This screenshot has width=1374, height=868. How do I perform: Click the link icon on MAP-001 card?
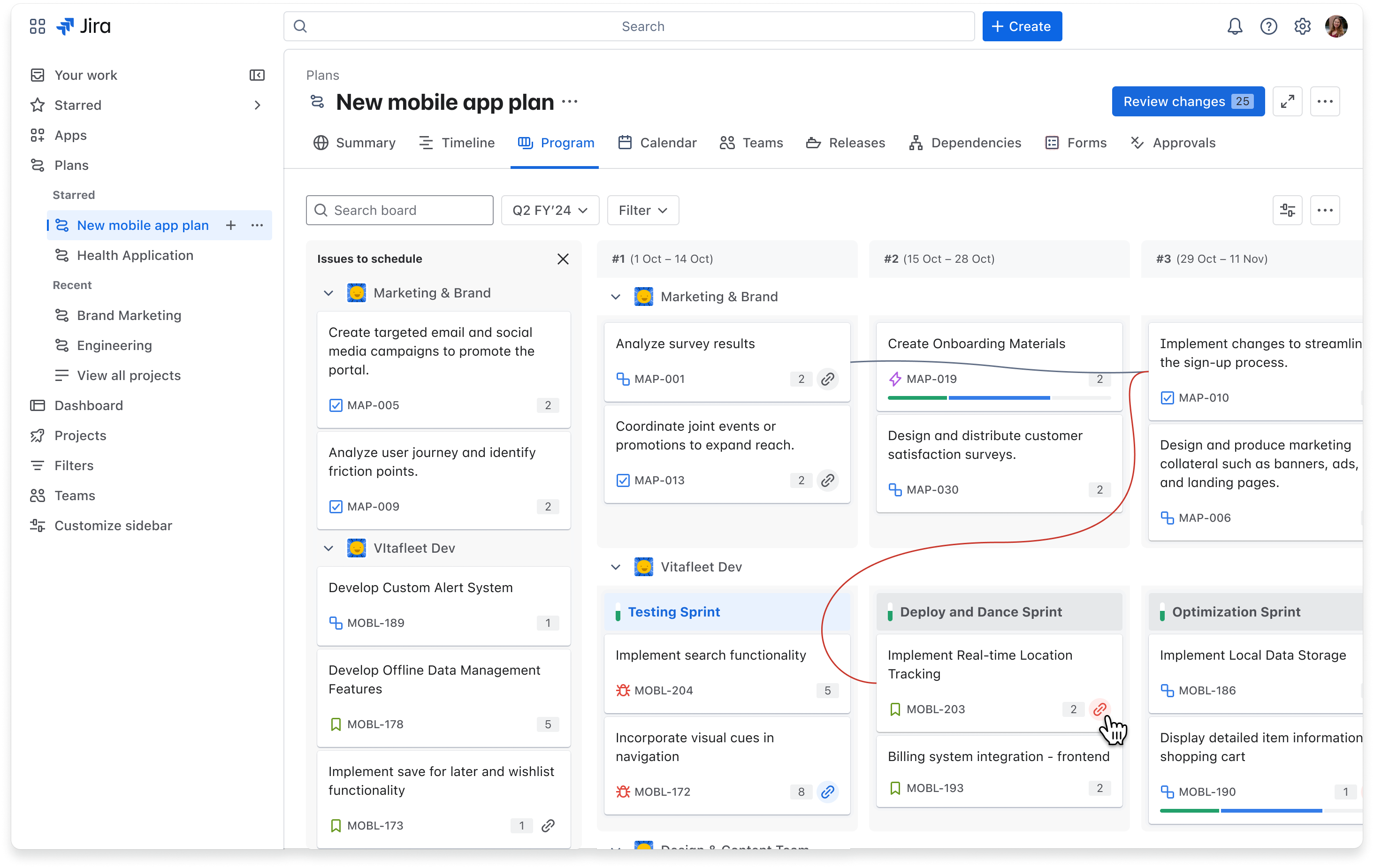tap(827, 379)
